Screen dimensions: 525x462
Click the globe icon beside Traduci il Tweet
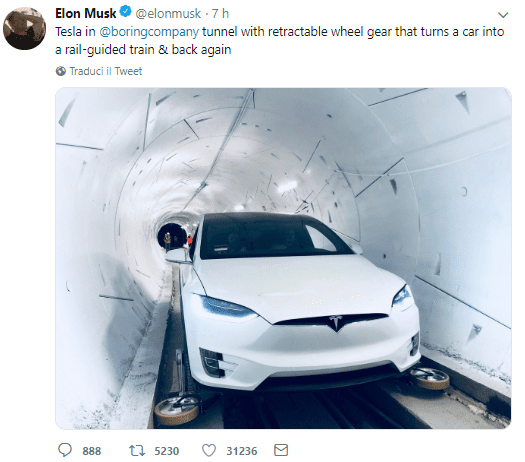click(61, 71)
